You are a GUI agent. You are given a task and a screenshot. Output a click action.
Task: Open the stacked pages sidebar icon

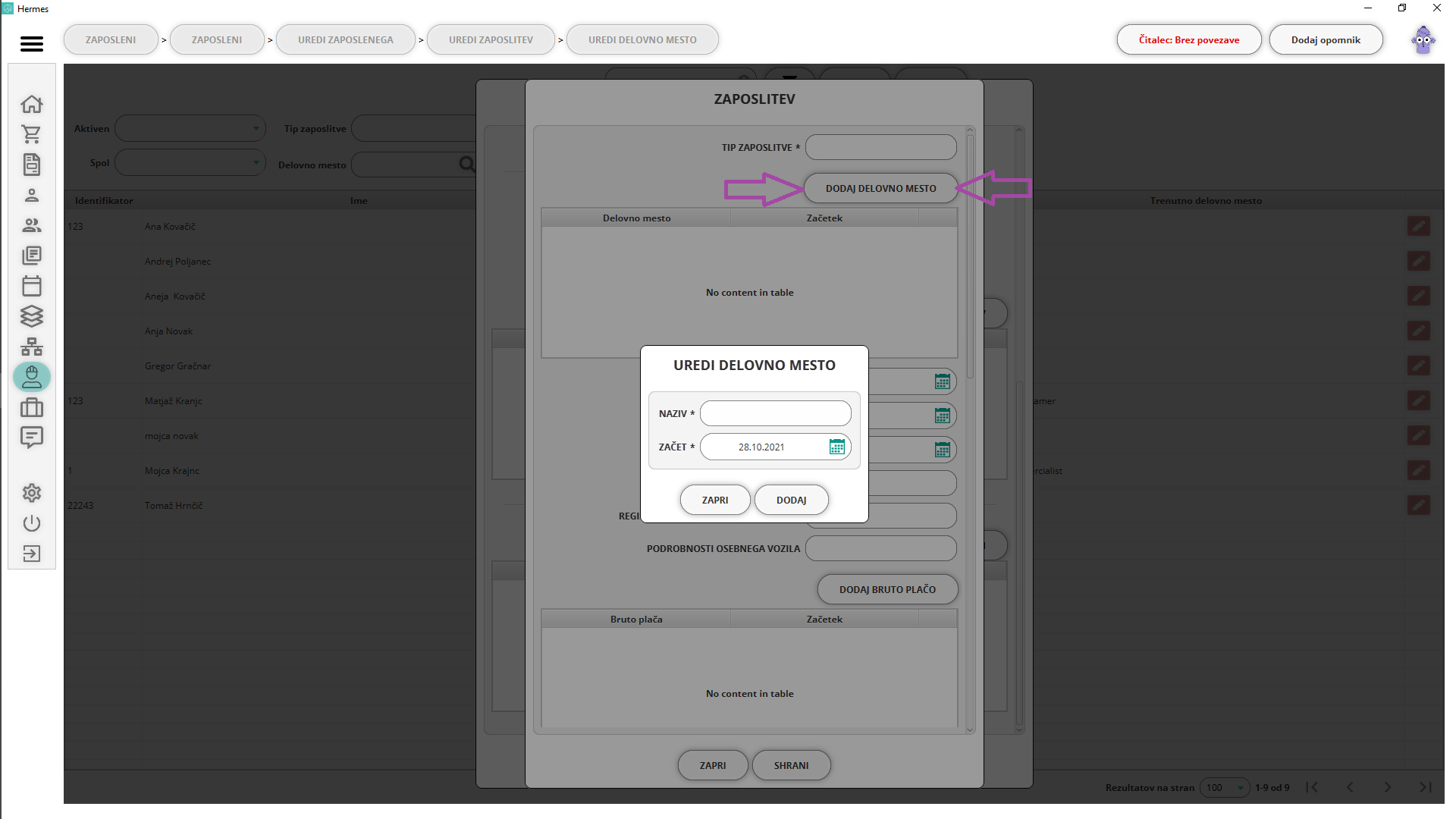click(x=31, y=256)
